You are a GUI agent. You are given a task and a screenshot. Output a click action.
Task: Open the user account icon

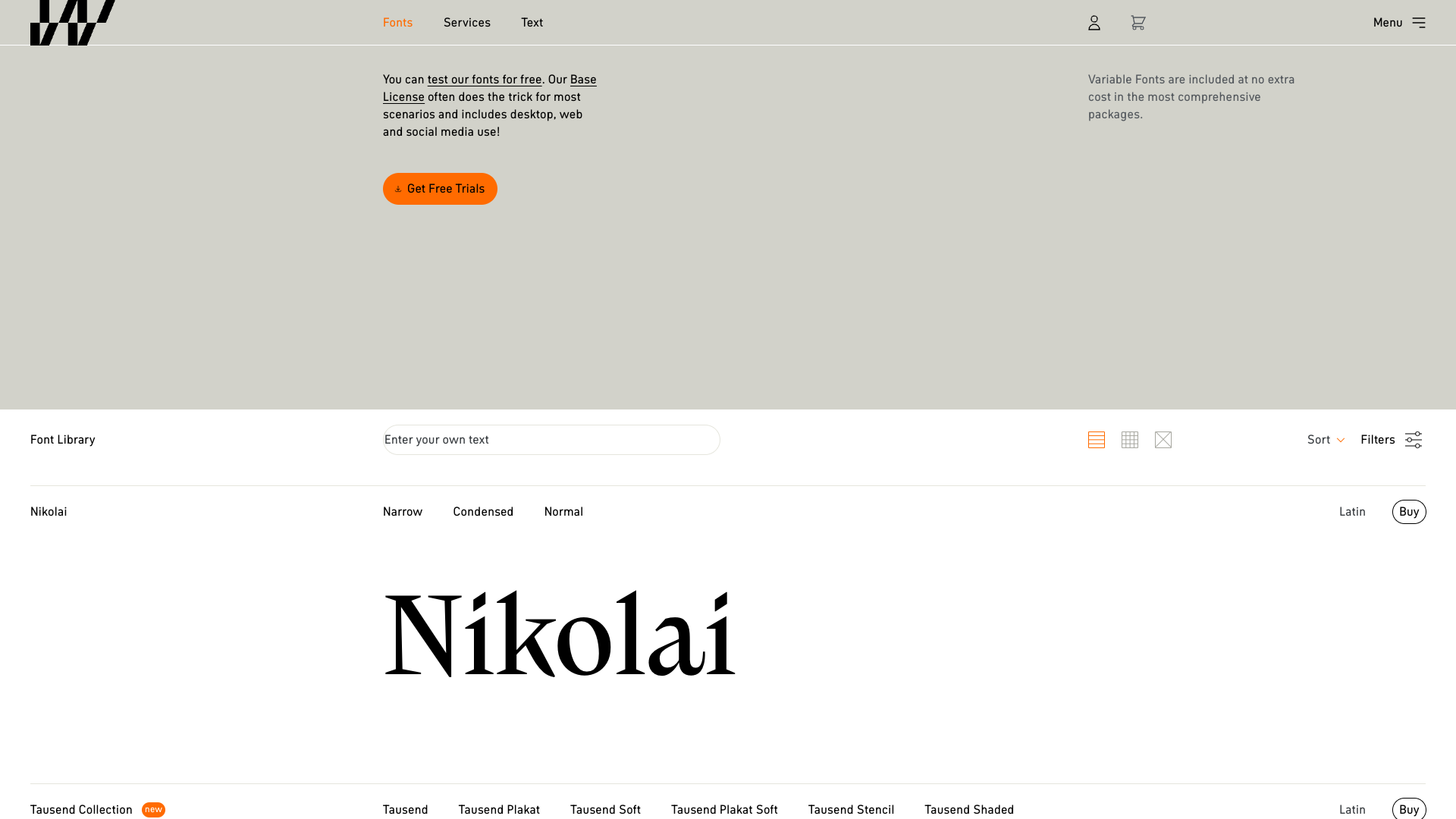1094,23
